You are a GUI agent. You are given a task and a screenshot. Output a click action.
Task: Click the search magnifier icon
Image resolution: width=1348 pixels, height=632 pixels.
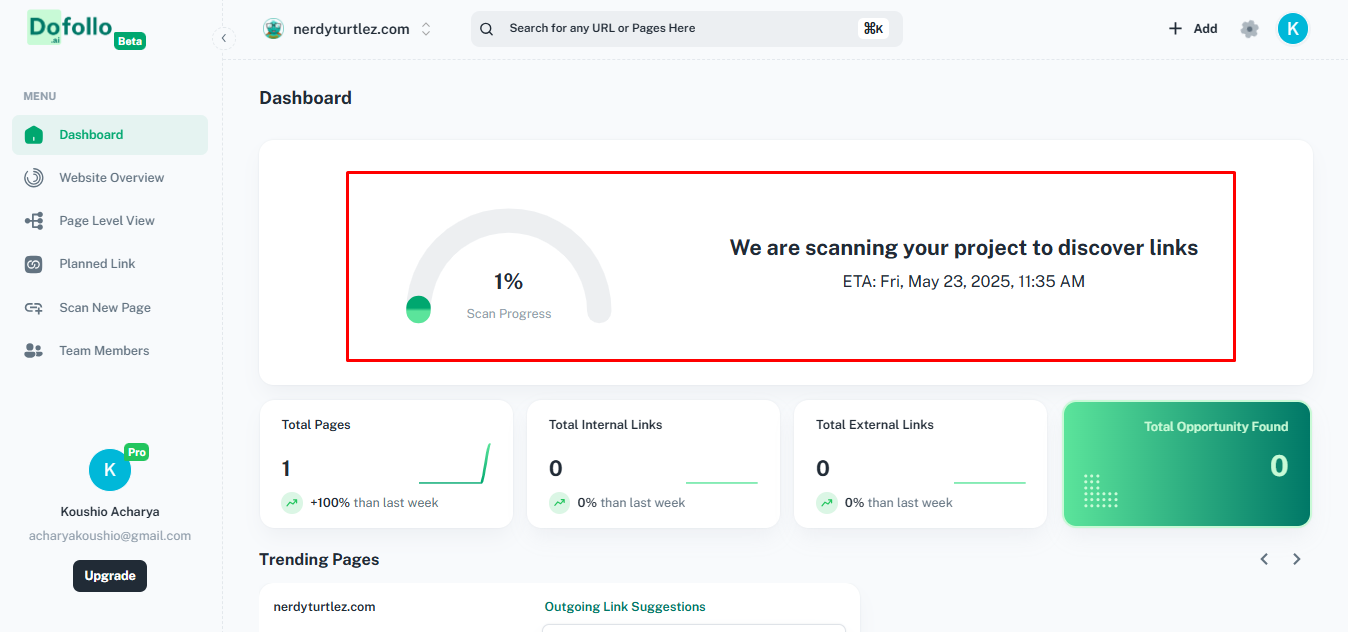coord(487,29)
